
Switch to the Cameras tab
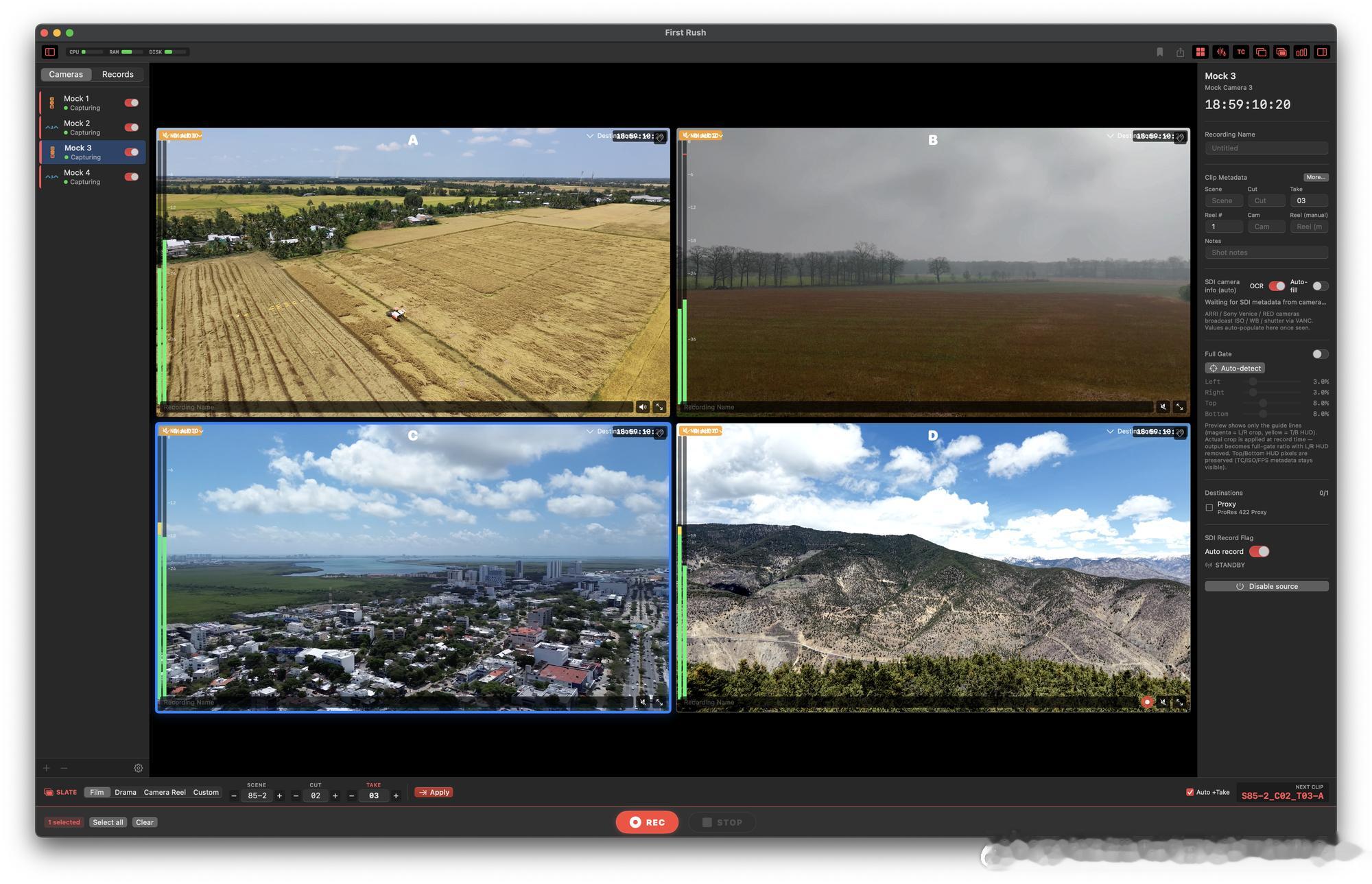pyautogui.click(x=66, y=74)
